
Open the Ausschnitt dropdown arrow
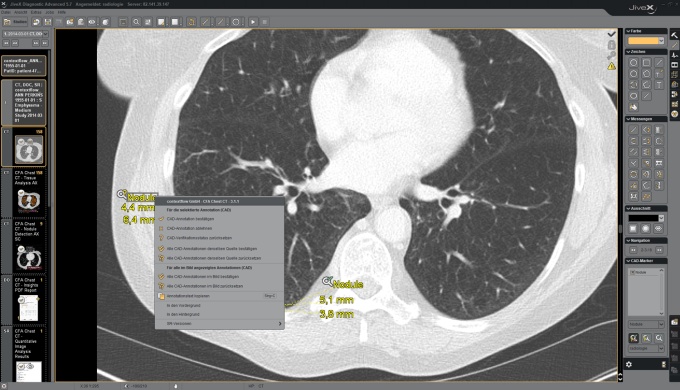661,218
